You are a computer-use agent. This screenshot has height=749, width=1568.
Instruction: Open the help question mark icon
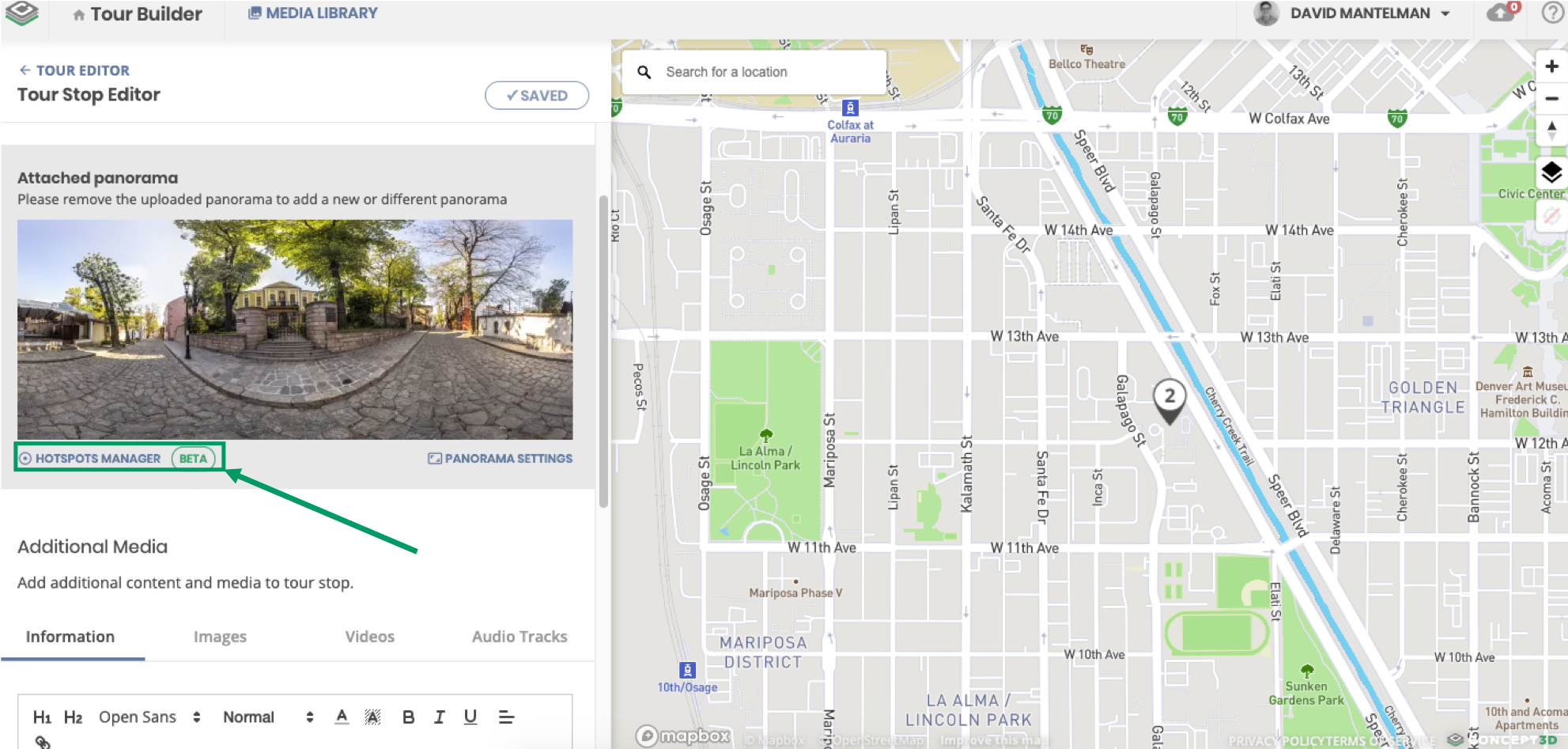coord(1552,13)
